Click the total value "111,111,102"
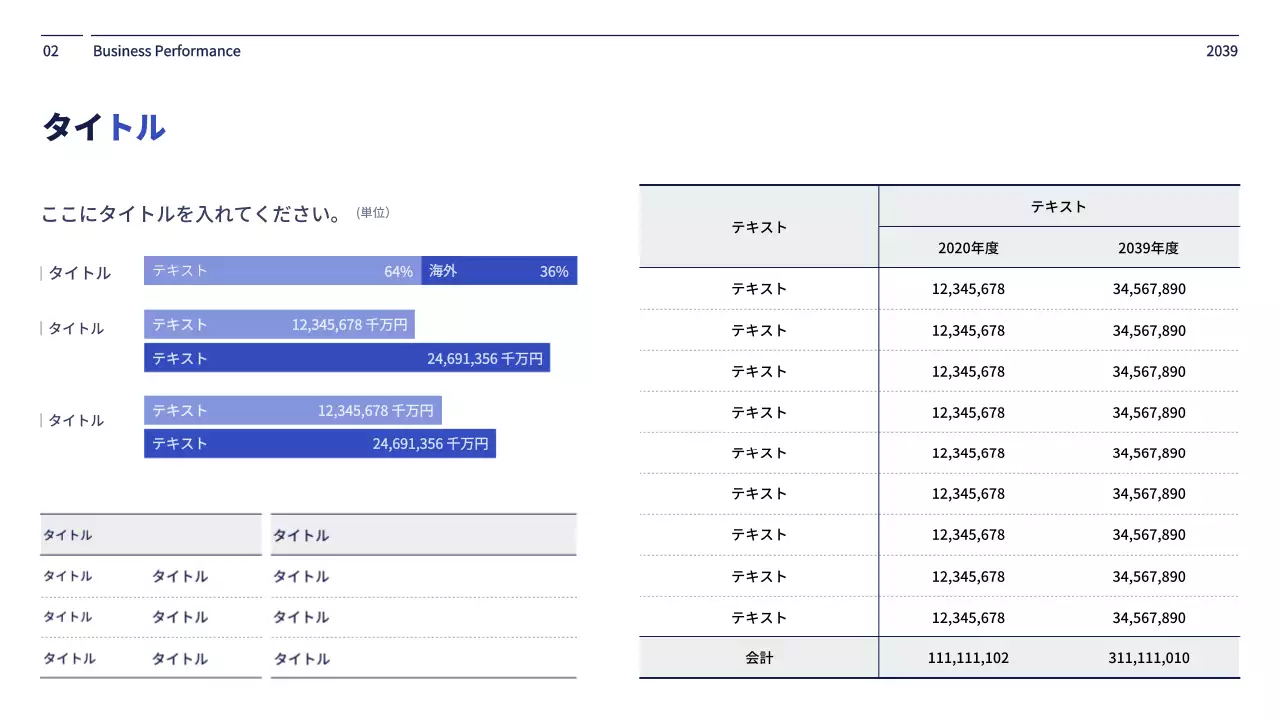1280x720 pixels. click(x=968, y=658)
